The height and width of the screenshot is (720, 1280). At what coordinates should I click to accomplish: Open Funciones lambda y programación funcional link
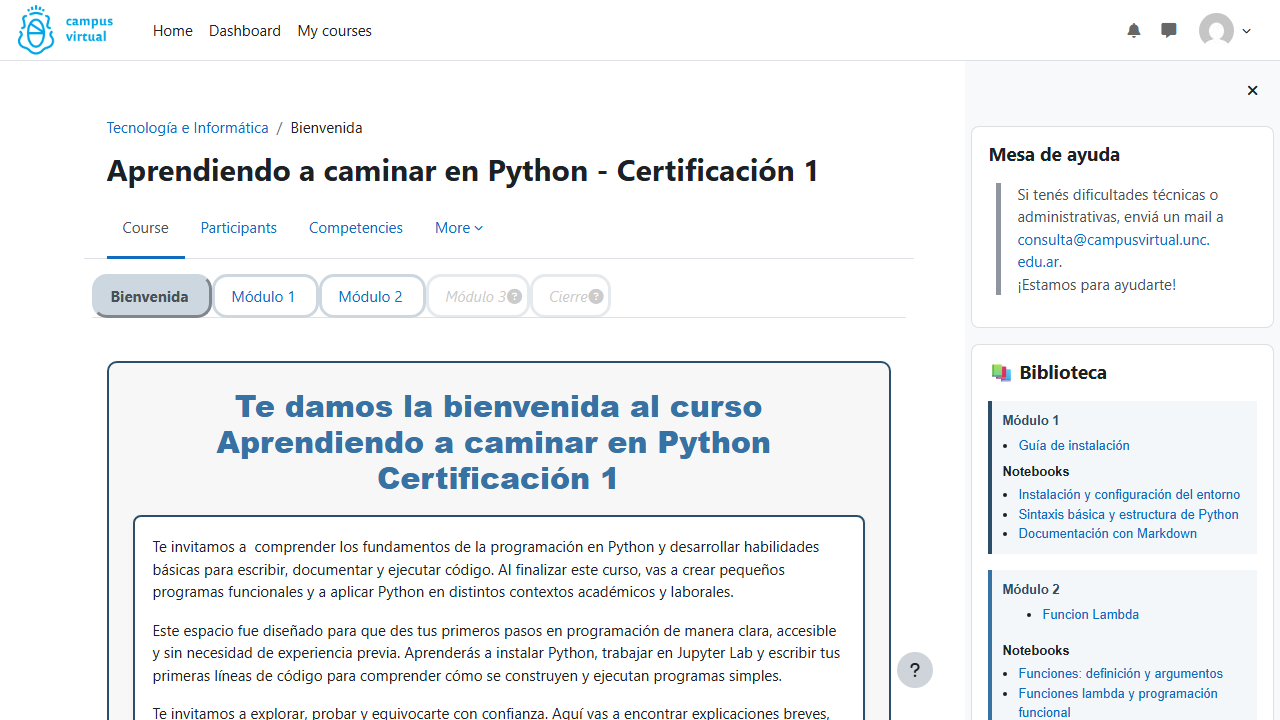tap(1118, 703)
